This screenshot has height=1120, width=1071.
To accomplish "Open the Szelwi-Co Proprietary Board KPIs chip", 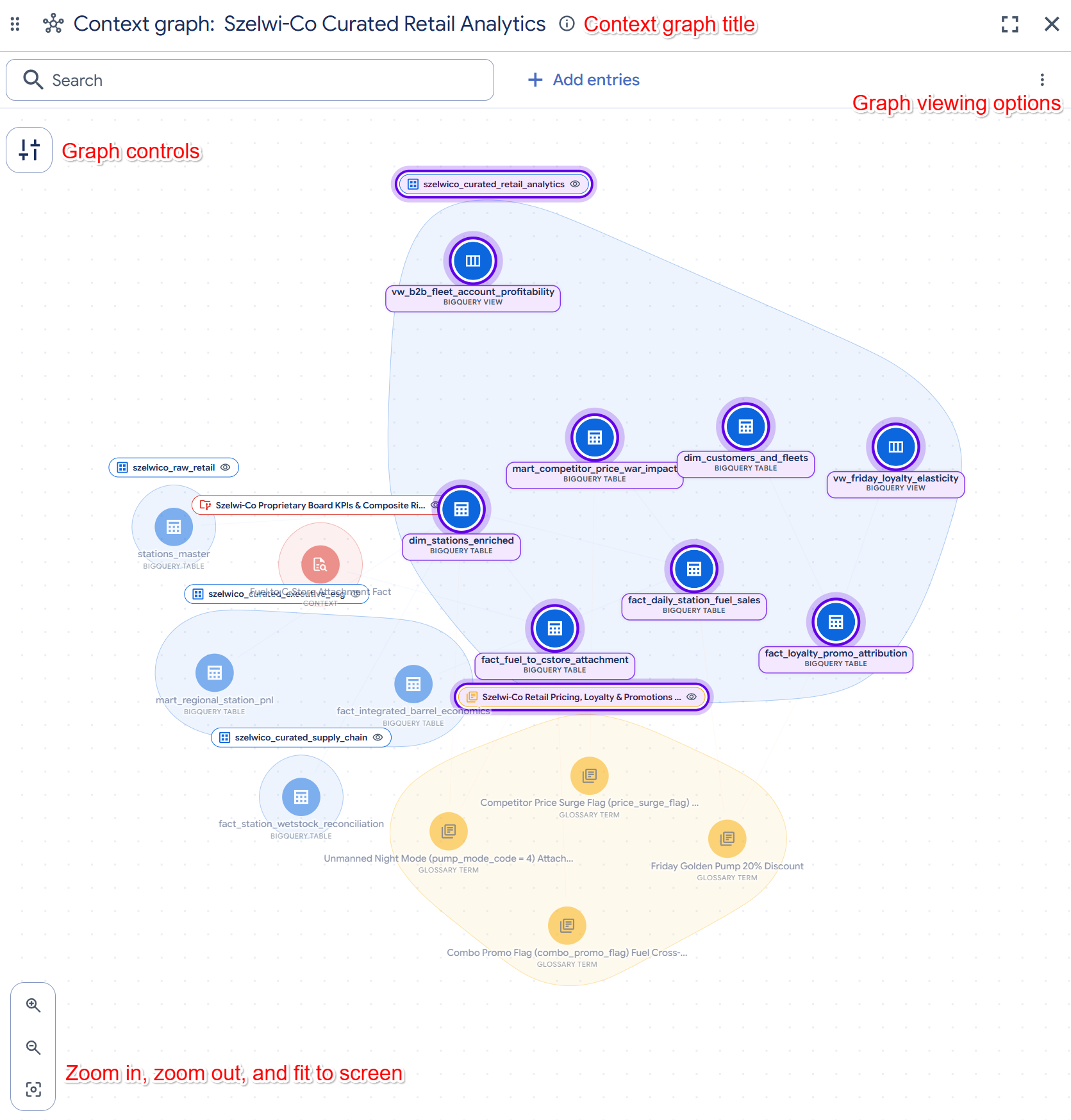I will click(x=314, y=505).
